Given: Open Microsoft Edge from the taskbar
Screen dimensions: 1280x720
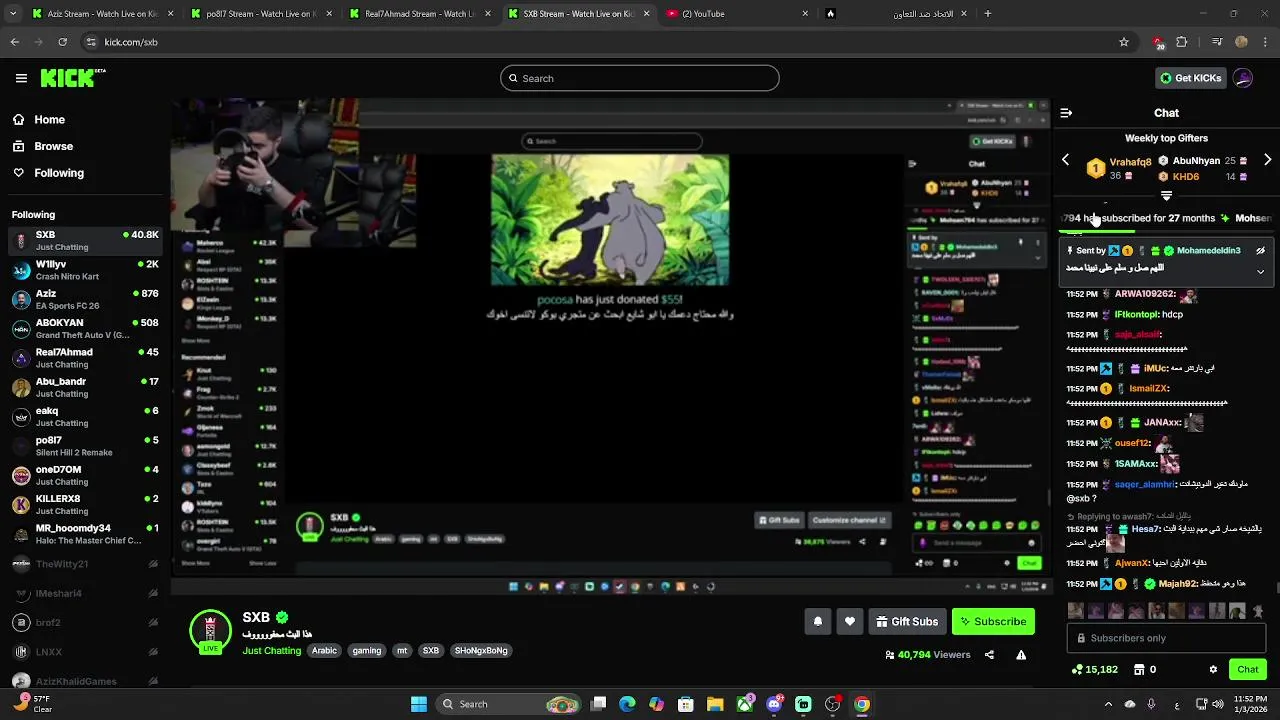Looking at the screenshot, I should [x=627, y=704].
